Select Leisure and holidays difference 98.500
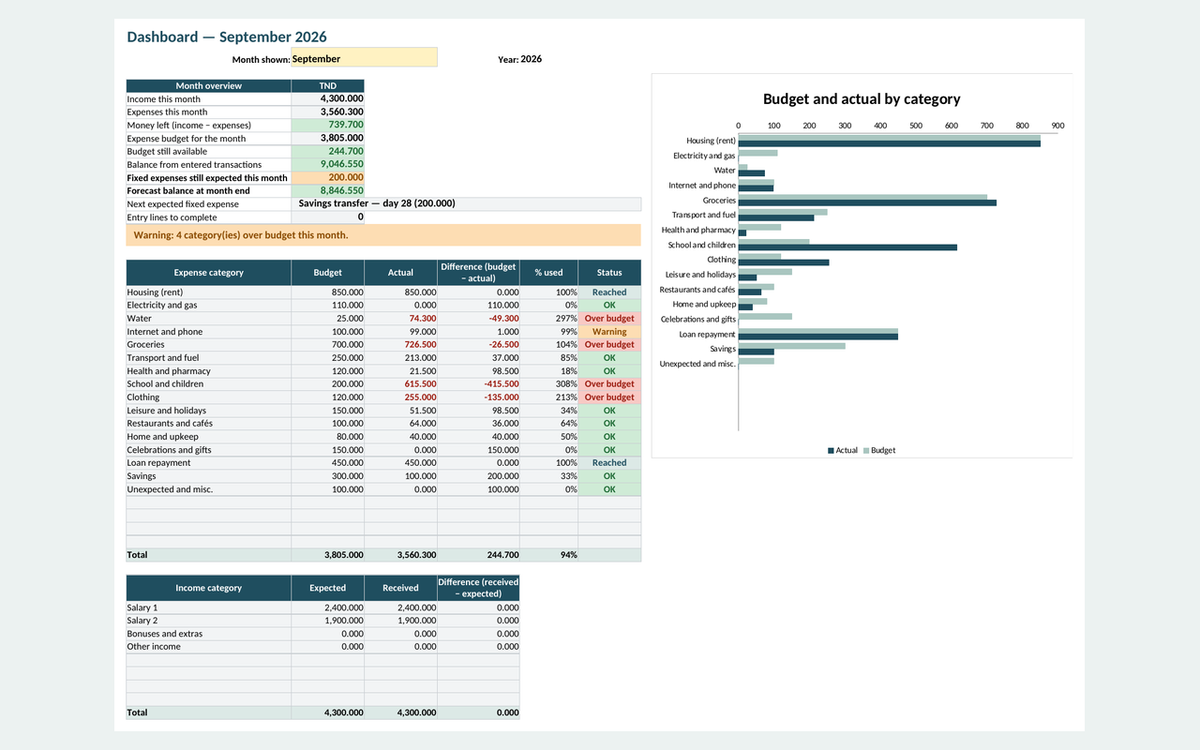The image size is (1200, 750). pyautogui.click(x=478, y=410)
